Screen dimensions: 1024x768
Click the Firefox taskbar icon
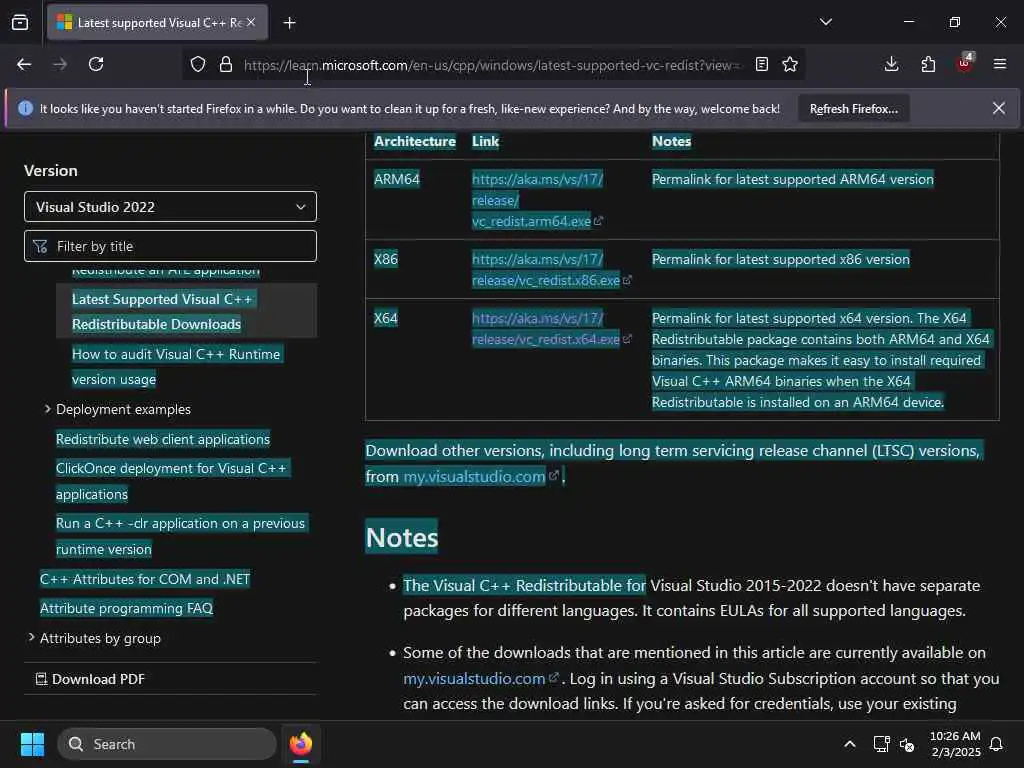pyautogui.click(x=300, y=744)
